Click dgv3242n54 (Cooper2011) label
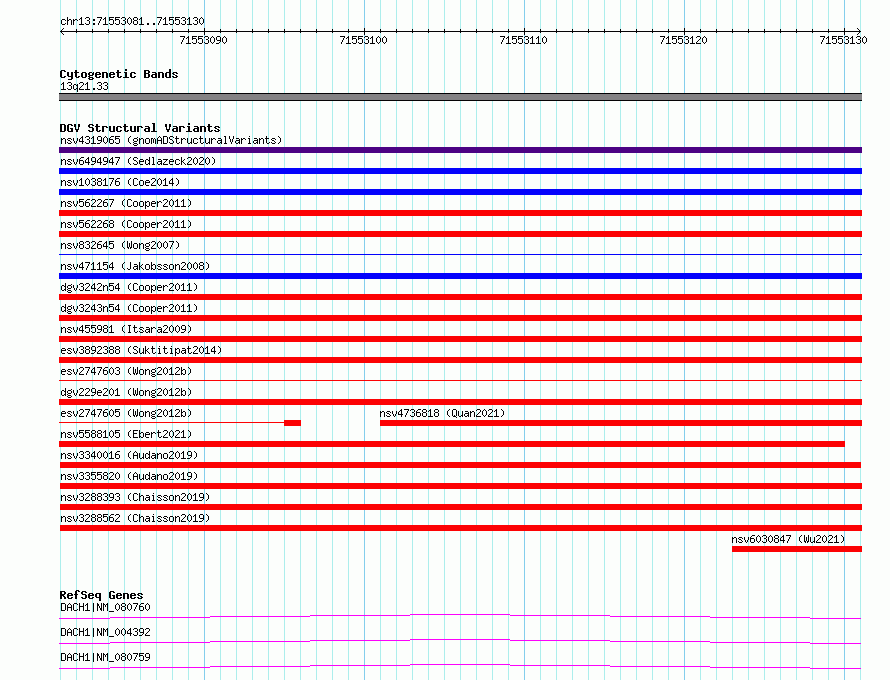Viewport: 890px width, 680px height. [129, 287]
